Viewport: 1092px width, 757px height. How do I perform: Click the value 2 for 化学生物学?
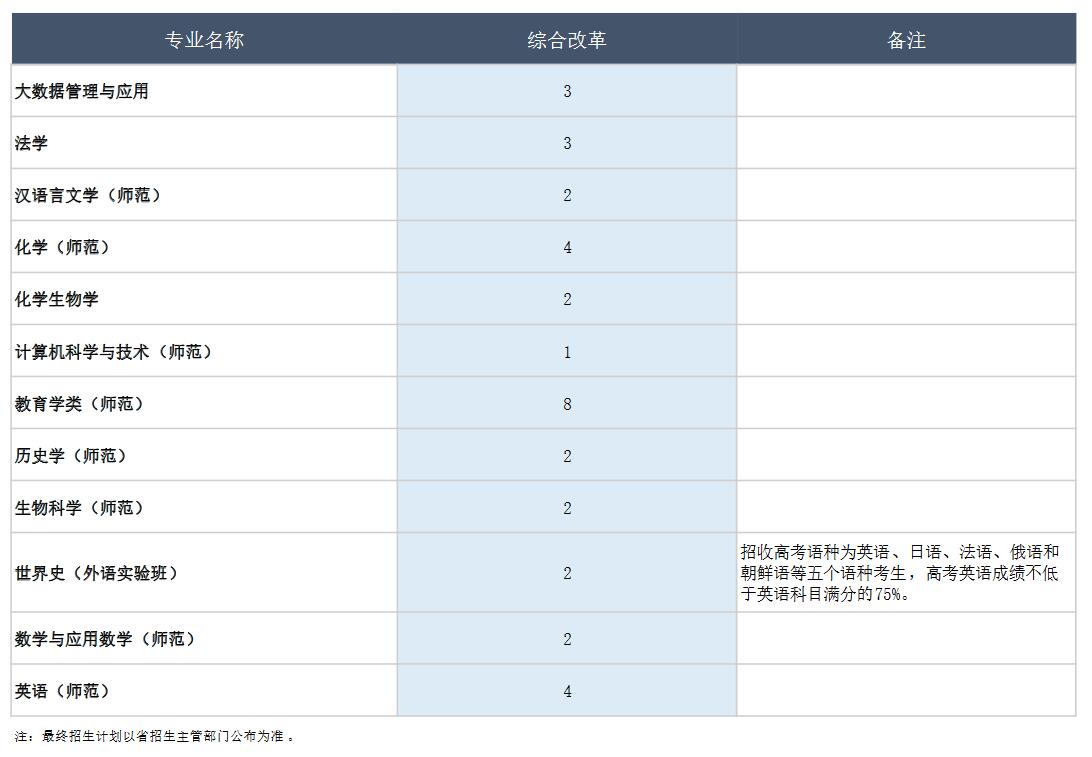point(567,299)
